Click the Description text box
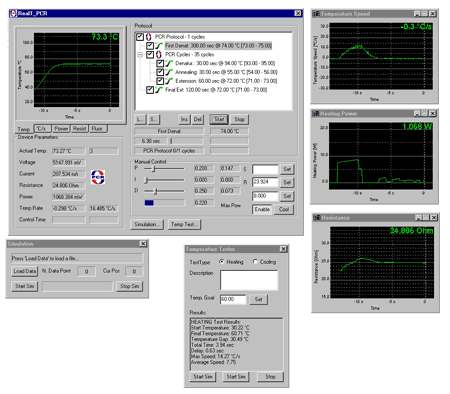450x394 pixels. (249, 280)
